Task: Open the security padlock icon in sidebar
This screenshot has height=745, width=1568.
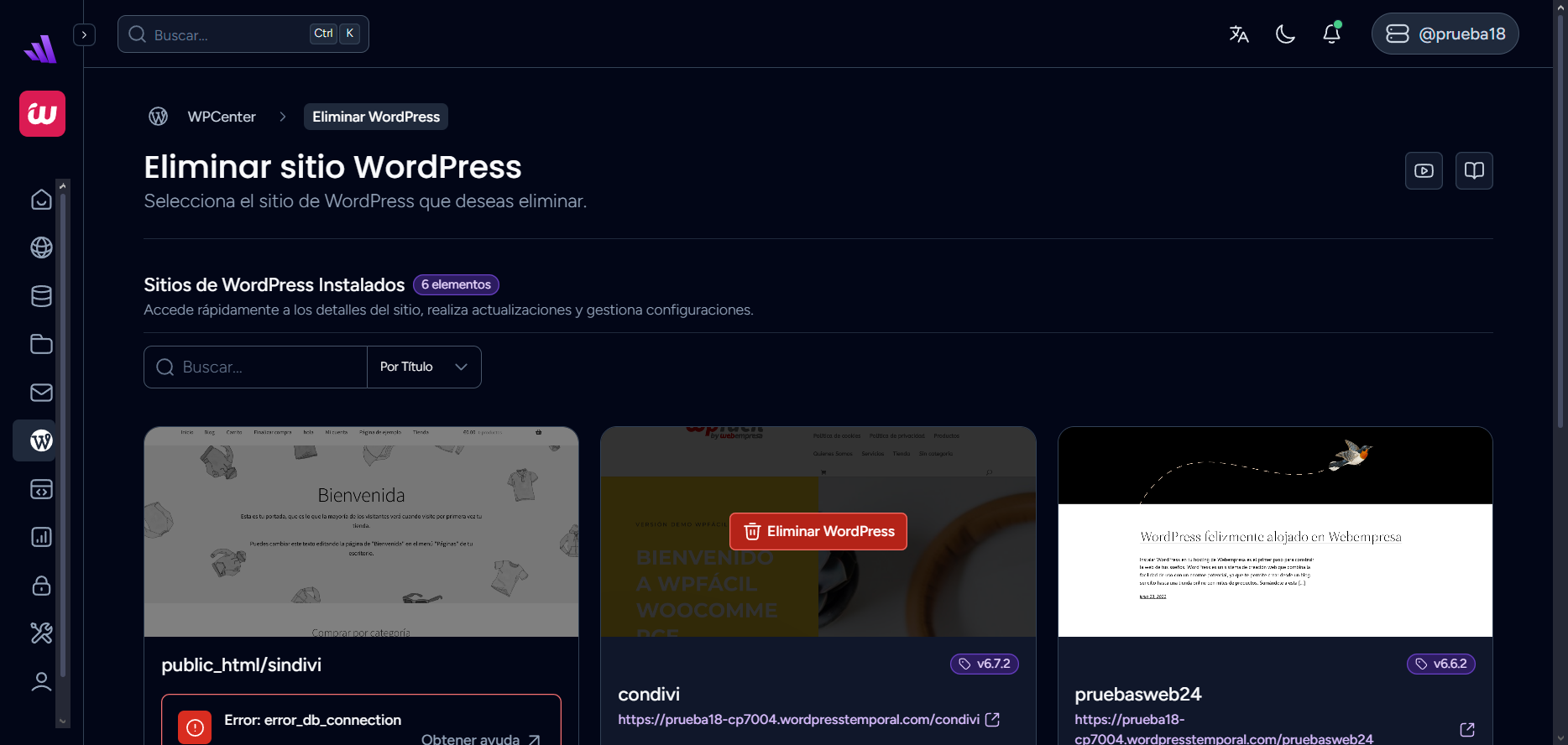Action: (x=41, y=586)
